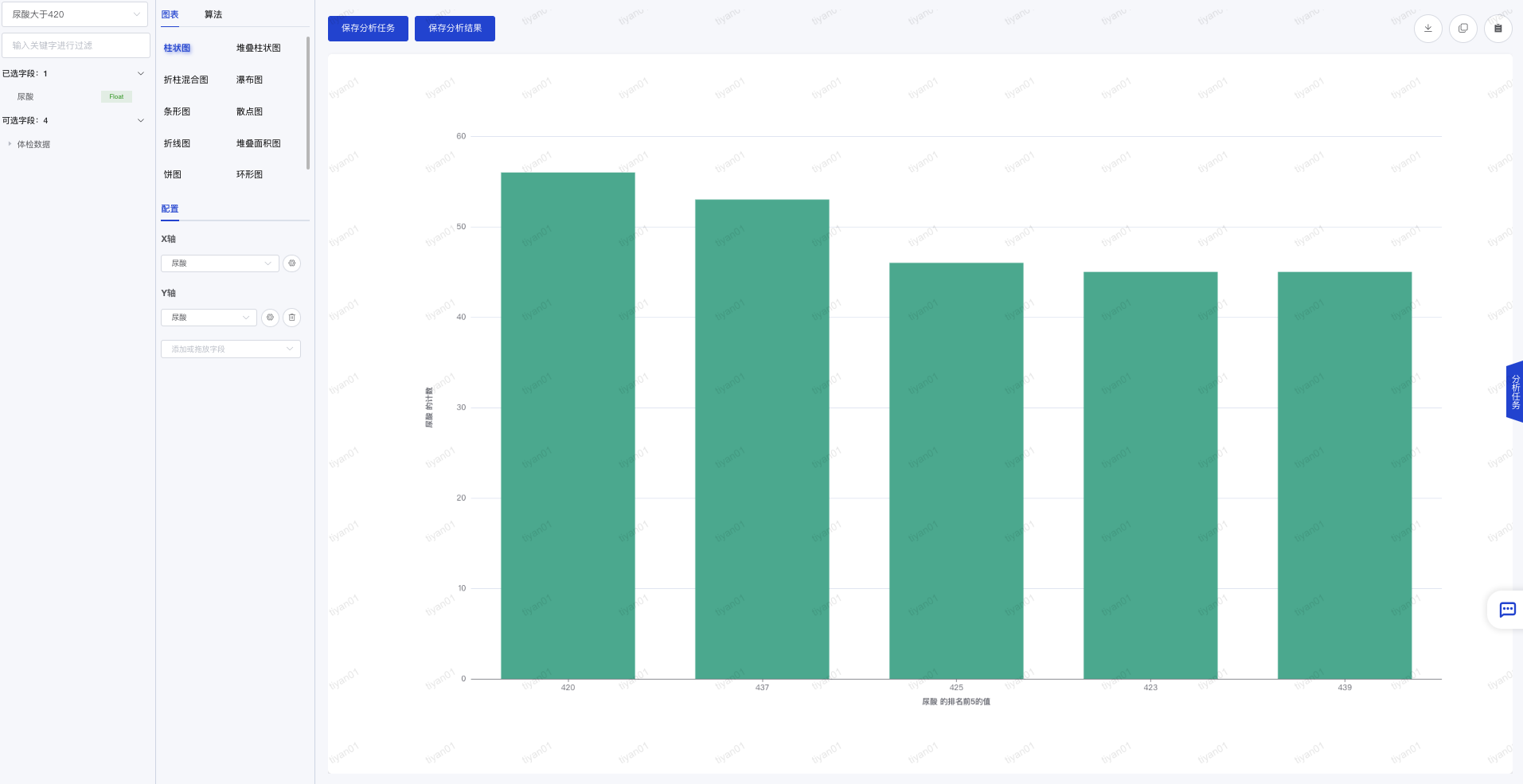This screenshot has height=784, width=1523.
Task: Click the 保存分析结果 button
Action: (455, 29)
